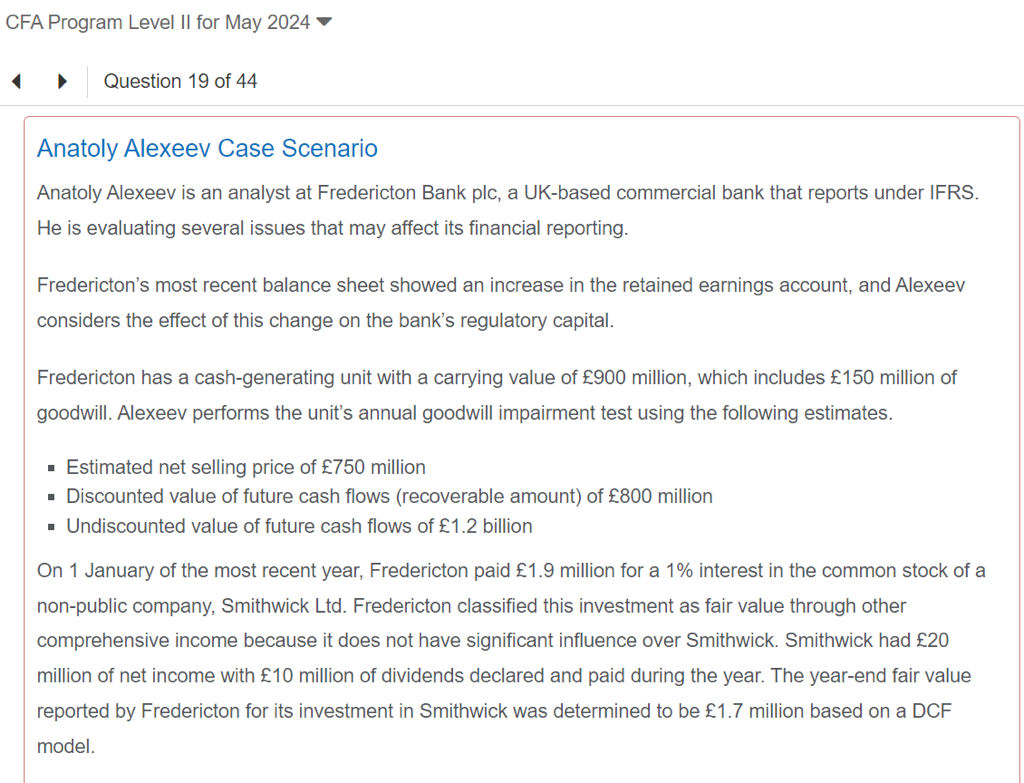Expand the CFA Program dropdown triangle
This screenshot has width=1024, height=783.
coord(323,22)
